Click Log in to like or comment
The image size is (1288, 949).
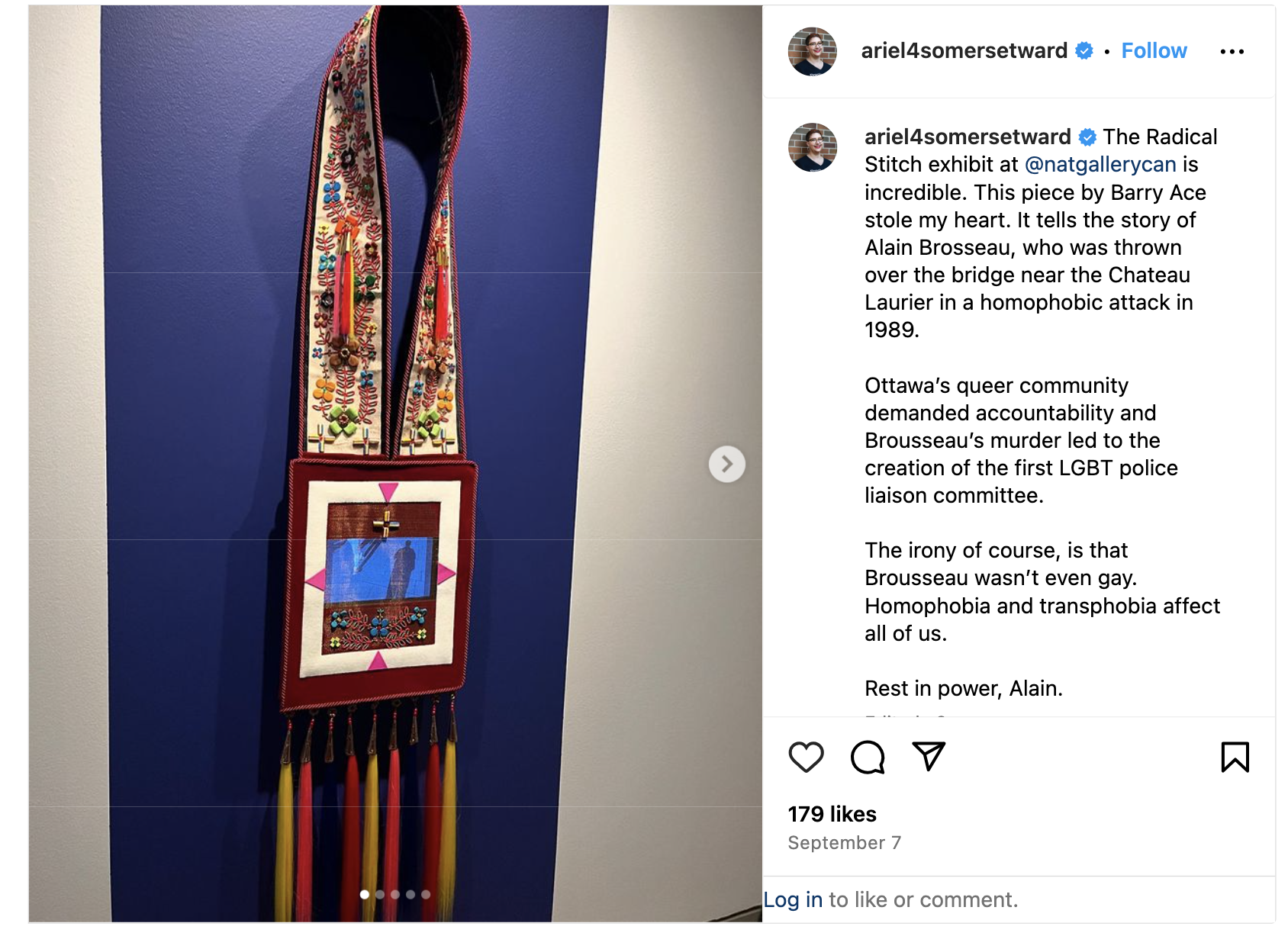pos(793,900)
